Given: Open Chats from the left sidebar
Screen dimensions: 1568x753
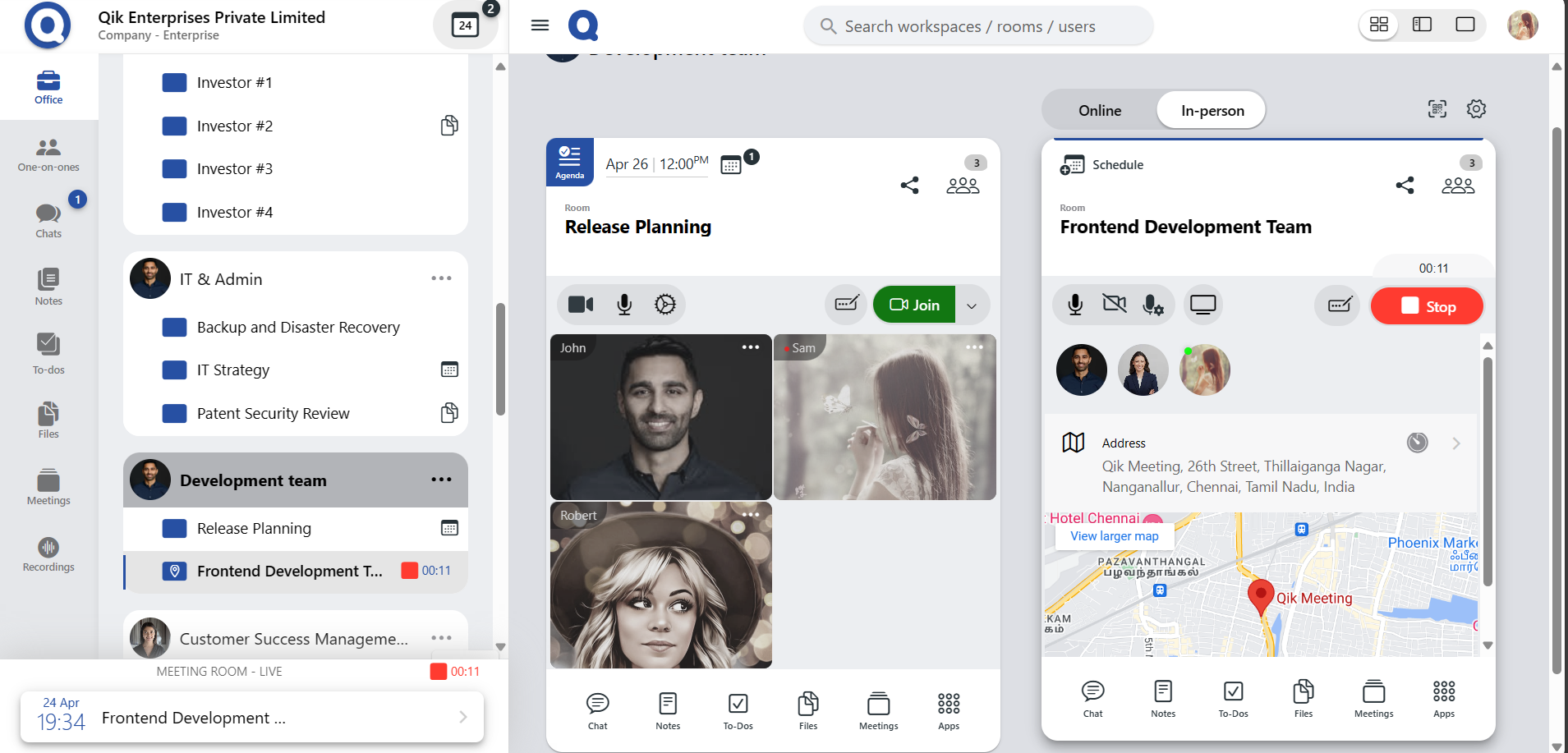Looking at the screenshot, I should click(x=48, y=220).
